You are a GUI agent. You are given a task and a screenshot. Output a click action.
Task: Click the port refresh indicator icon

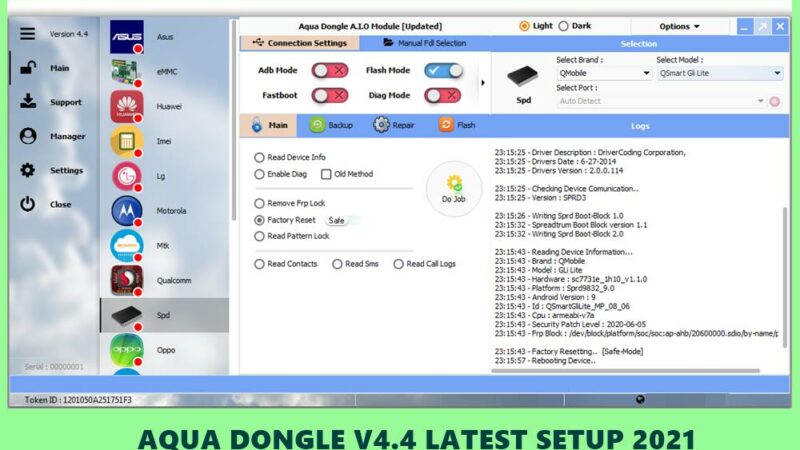pyautogui.click(x=774, y=101)
